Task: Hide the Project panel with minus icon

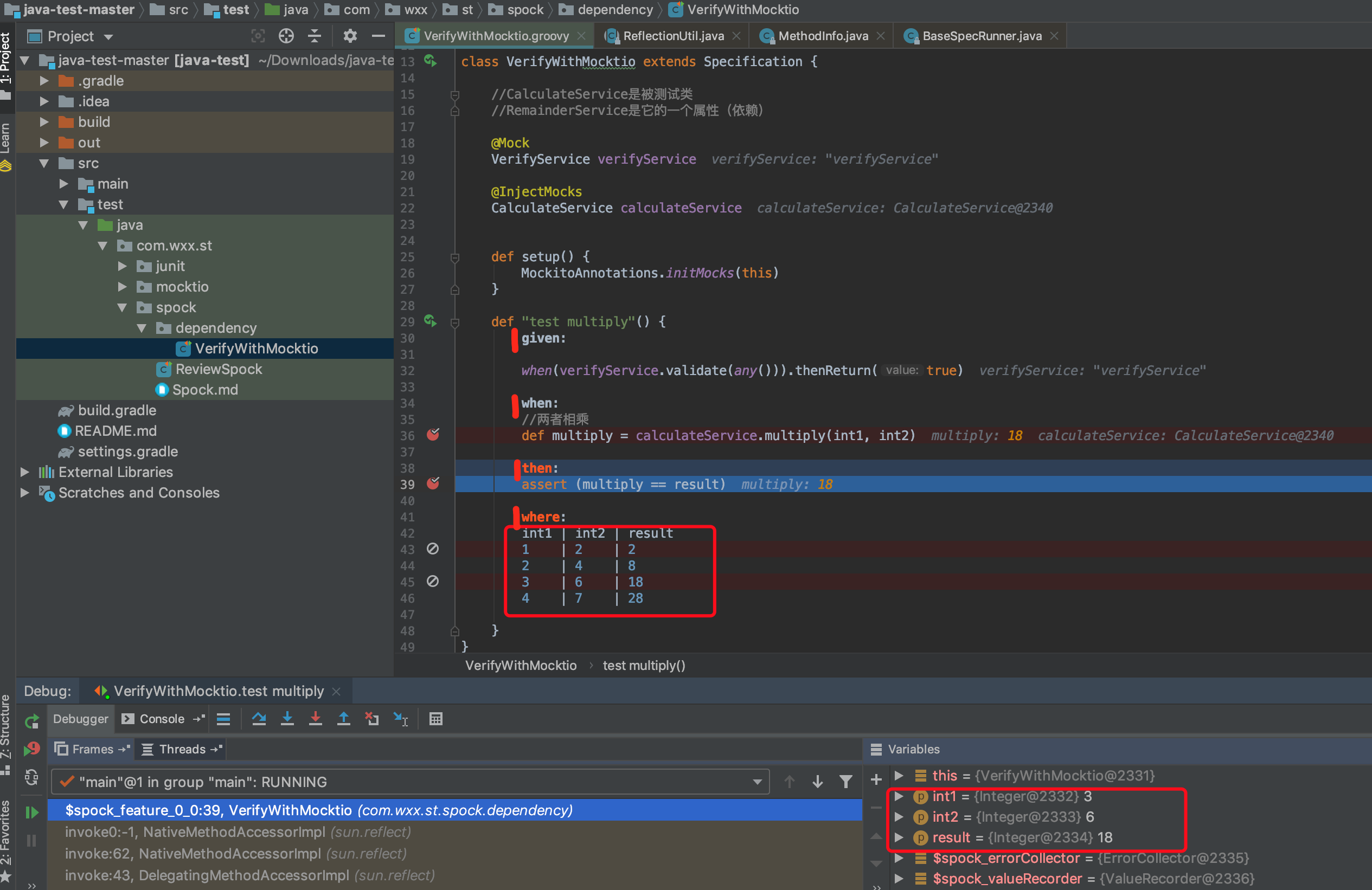Action: coord(378,36)
